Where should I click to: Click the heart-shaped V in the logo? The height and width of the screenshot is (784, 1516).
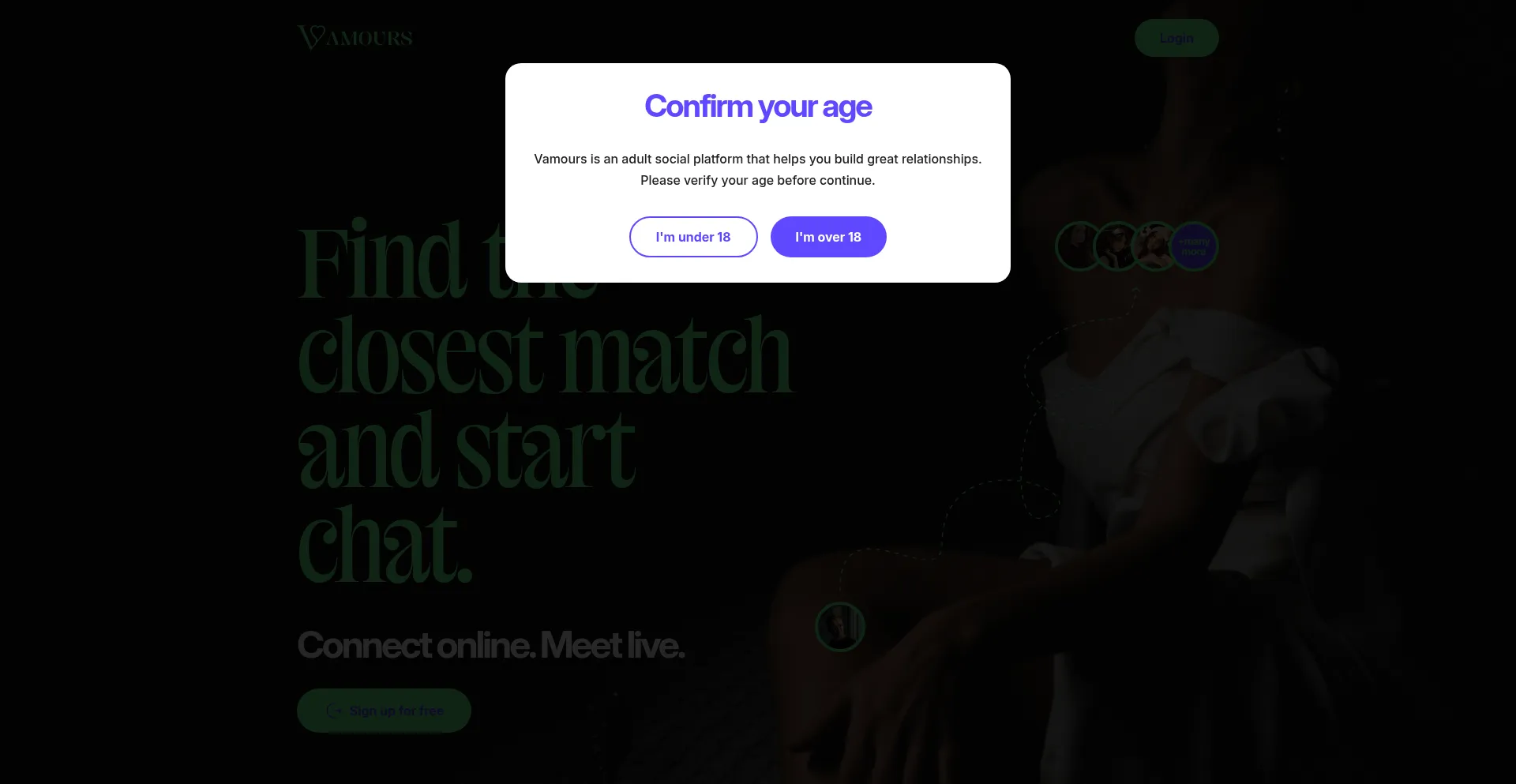point(311,37)
